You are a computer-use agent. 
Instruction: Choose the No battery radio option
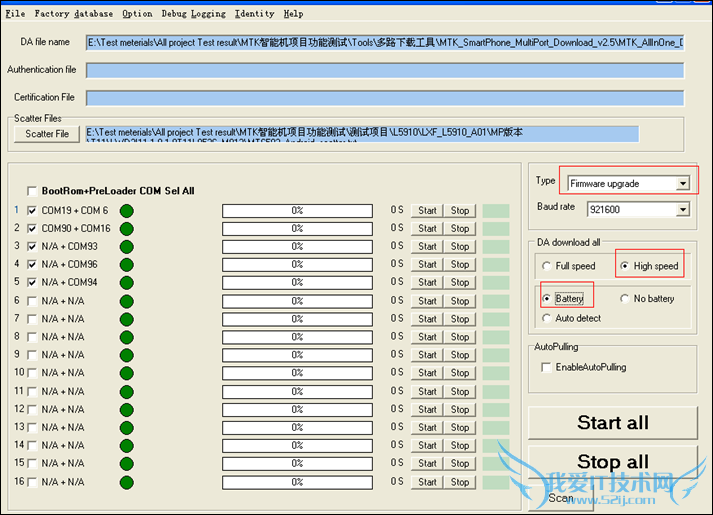[x=625, y=299]
